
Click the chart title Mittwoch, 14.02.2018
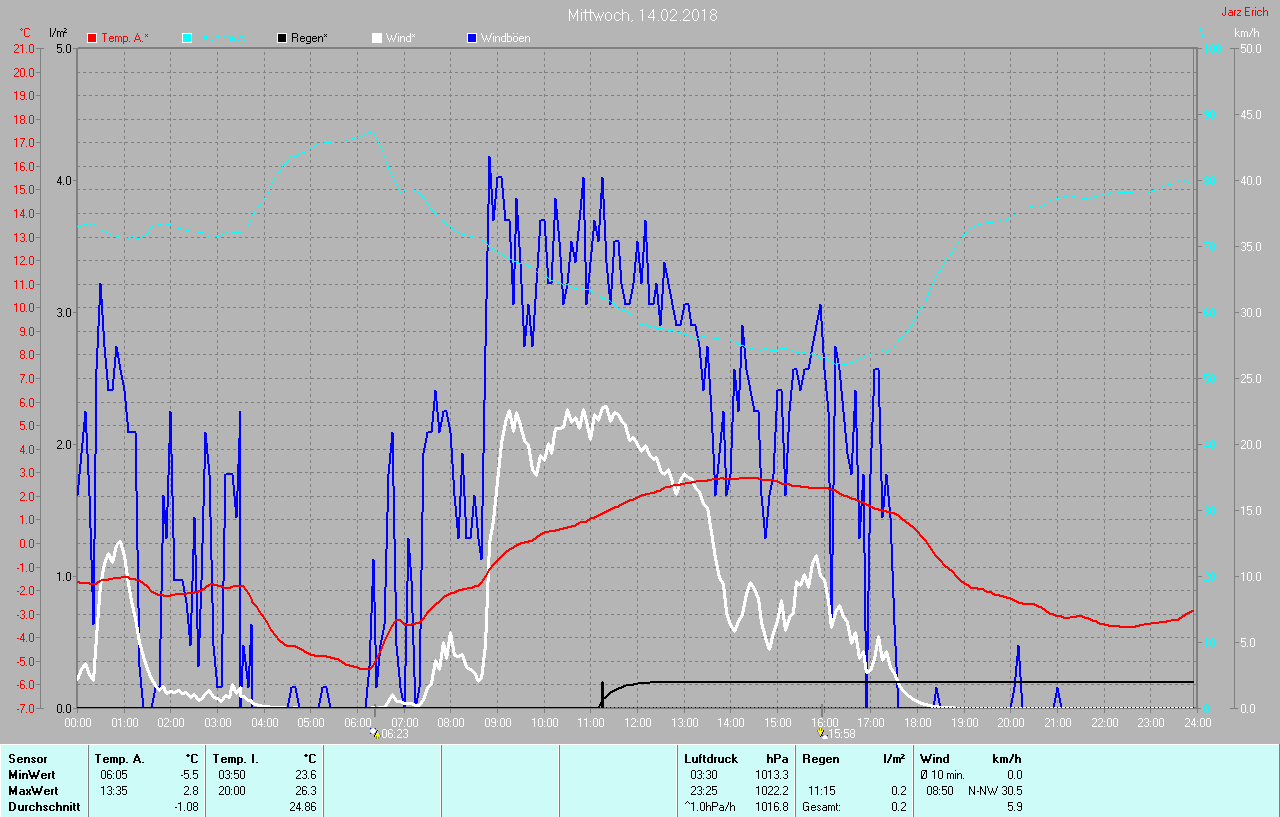[x=642, y=15]
